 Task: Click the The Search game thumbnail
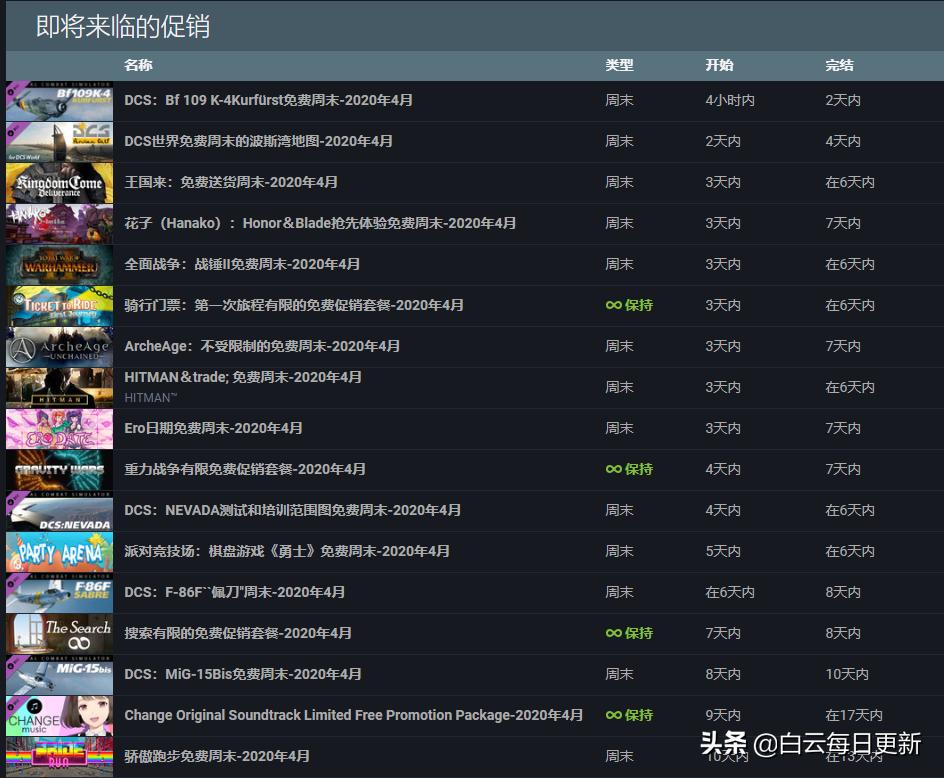58,633
